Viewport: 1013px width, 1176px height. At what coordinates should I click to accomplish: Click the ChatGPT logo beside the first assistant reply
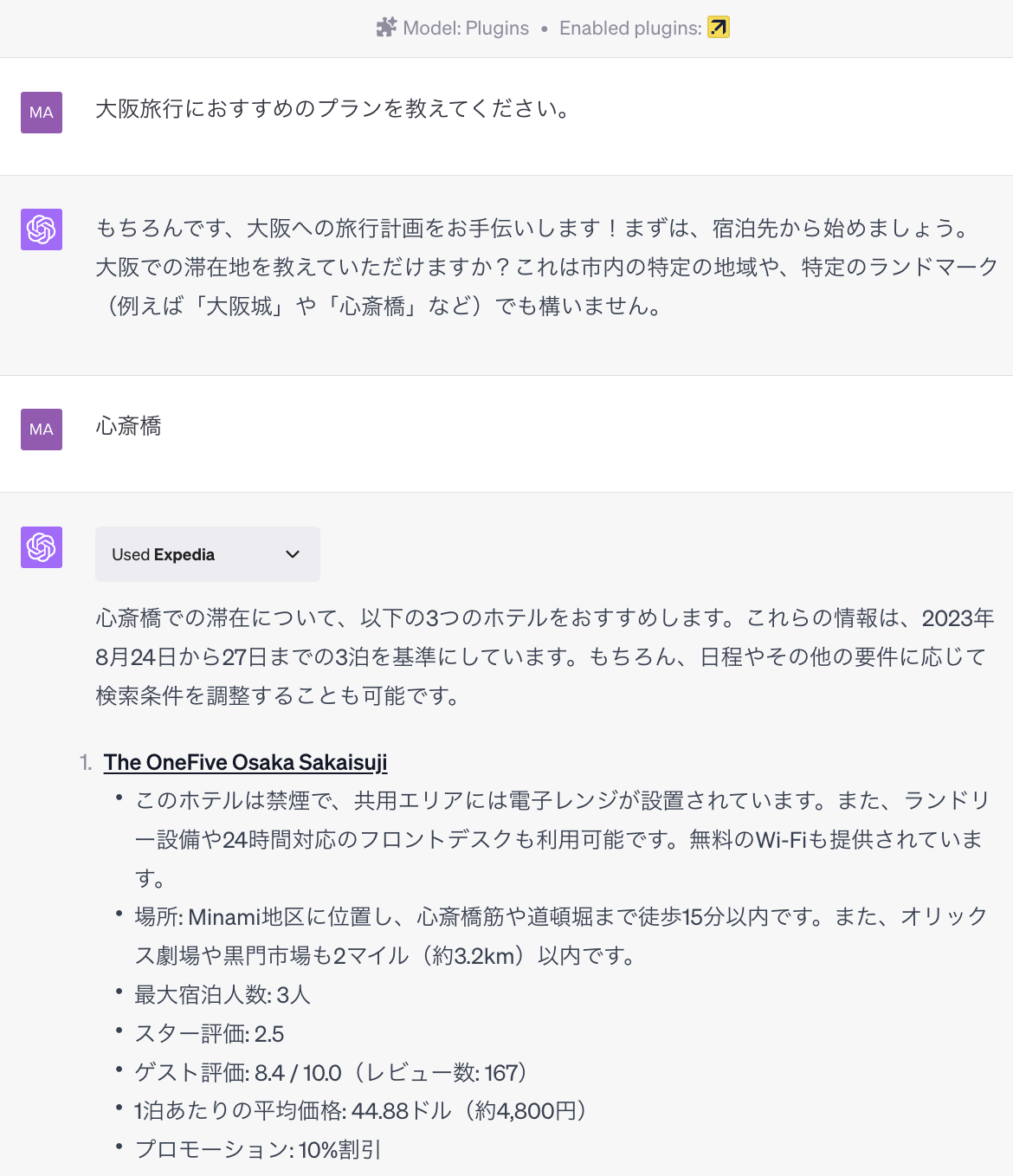[42, 229]
